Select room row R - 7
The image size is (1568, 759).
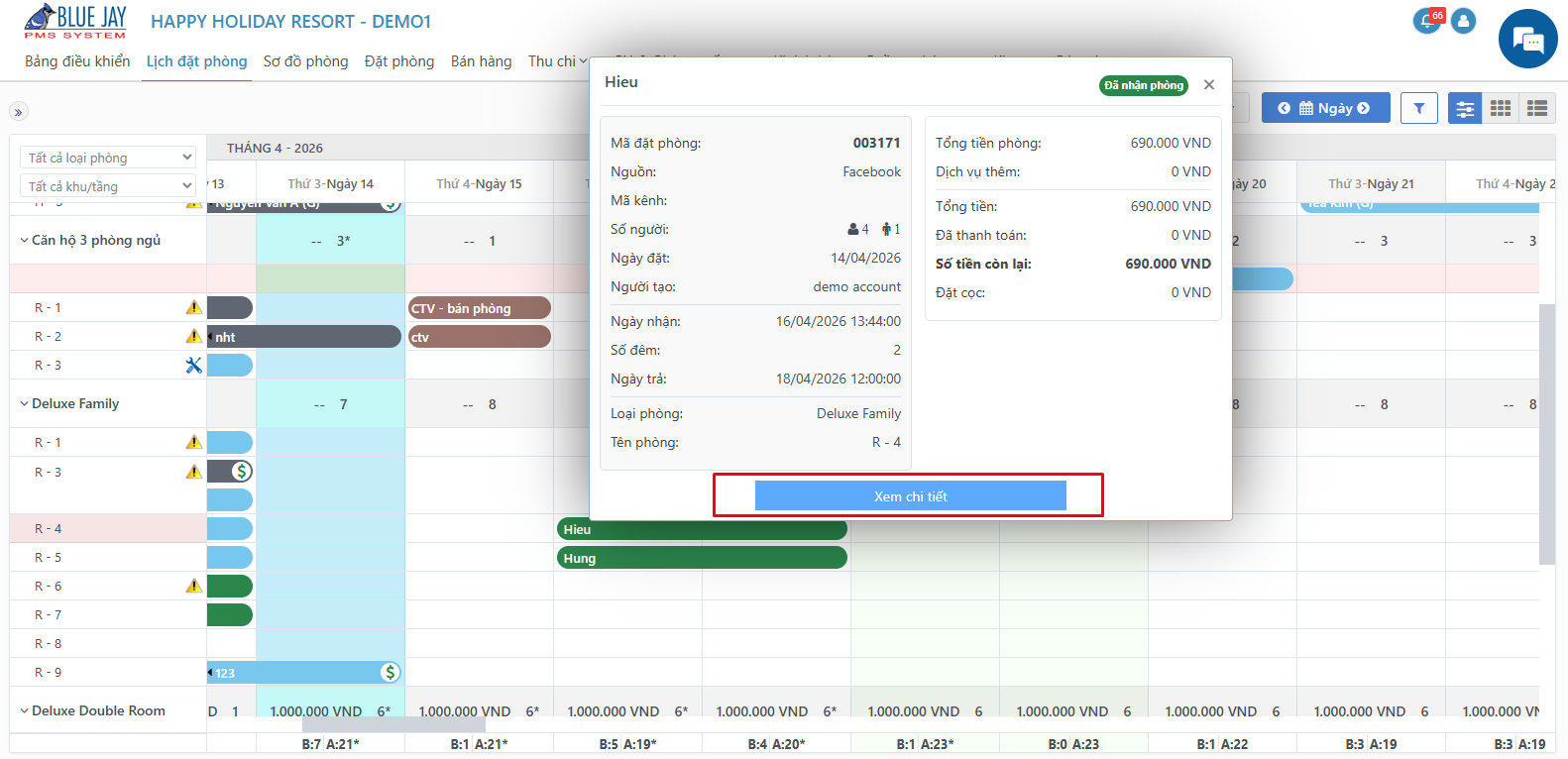[107, 614]
